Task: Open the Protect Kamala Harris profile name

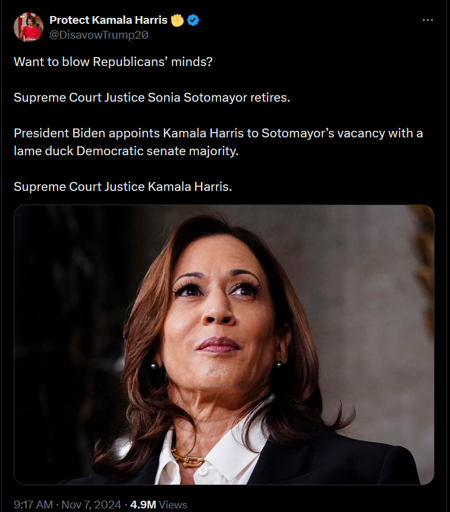Action: coord(108,20)
